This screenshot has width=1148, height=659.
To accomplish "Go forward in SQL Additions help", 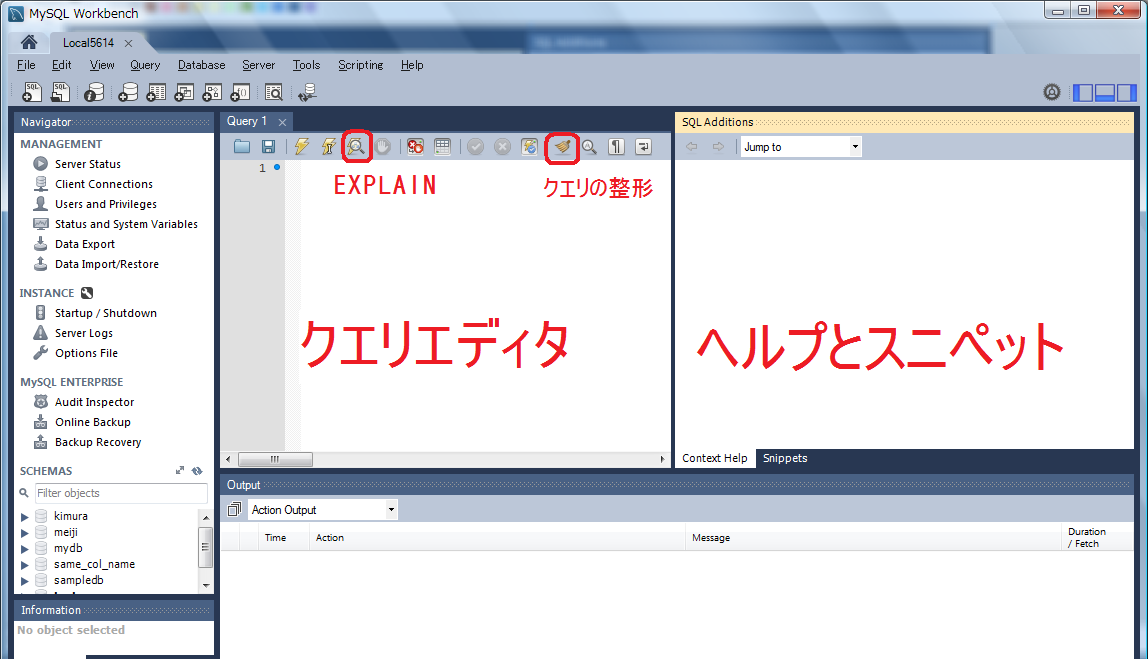I will (718, 146).
